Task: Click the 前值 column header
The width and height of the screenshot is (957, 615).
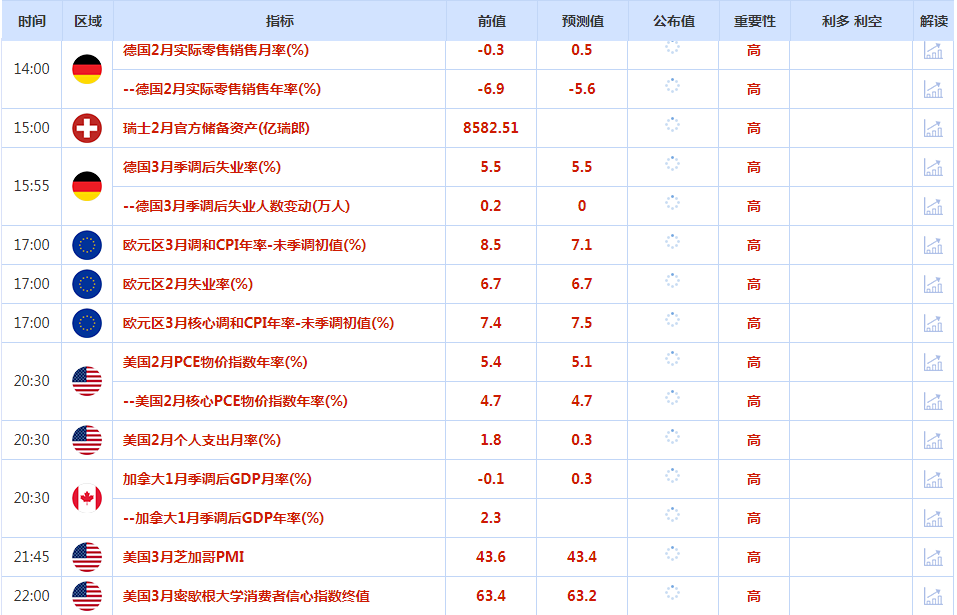Action: pos(491,21)
